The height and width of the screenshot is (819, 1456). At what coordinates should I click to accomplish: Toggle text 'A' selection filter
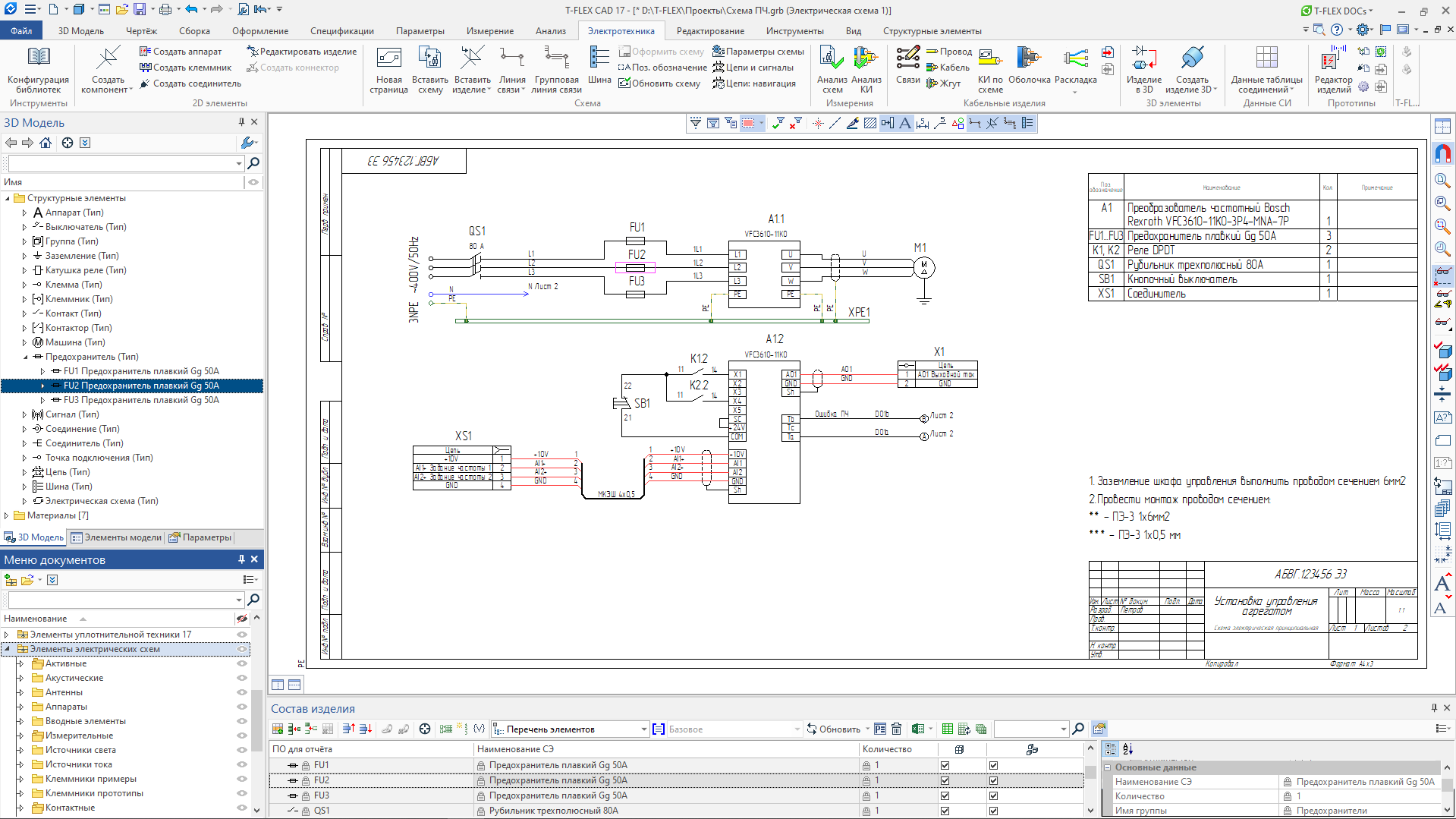tap(905, 123)
